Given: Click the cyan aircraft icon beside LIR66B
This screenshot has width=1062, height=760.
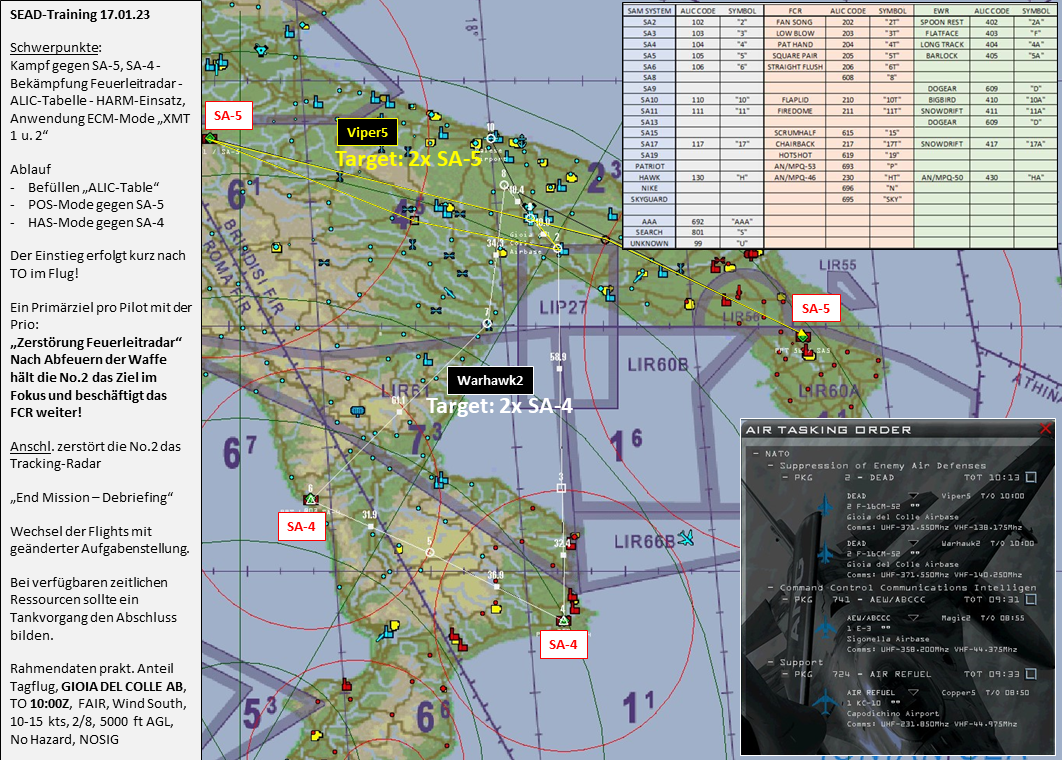Looking at the screenshot, I should 685,539.
